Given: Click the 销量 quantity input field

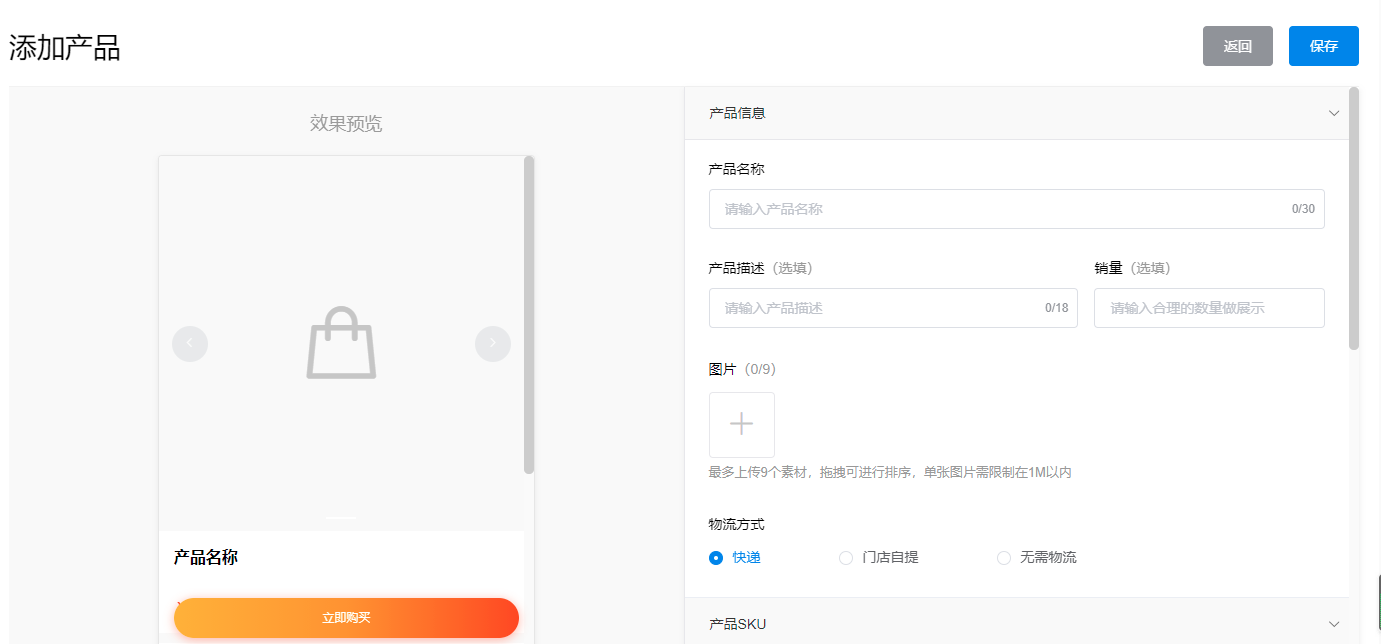Looking at the screenshot, I should point(1209,307).
